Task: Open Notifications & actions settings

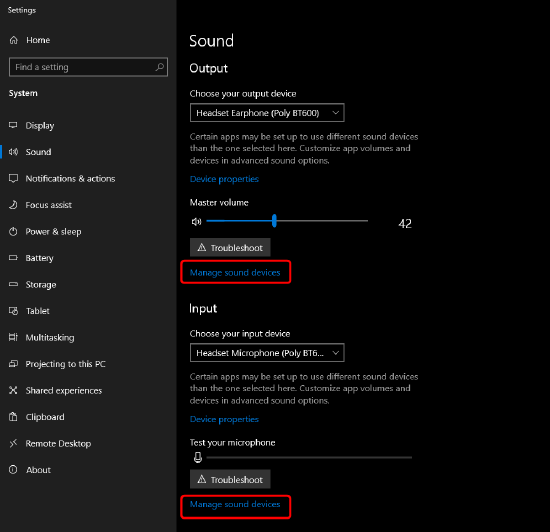Action: [70, 179]
